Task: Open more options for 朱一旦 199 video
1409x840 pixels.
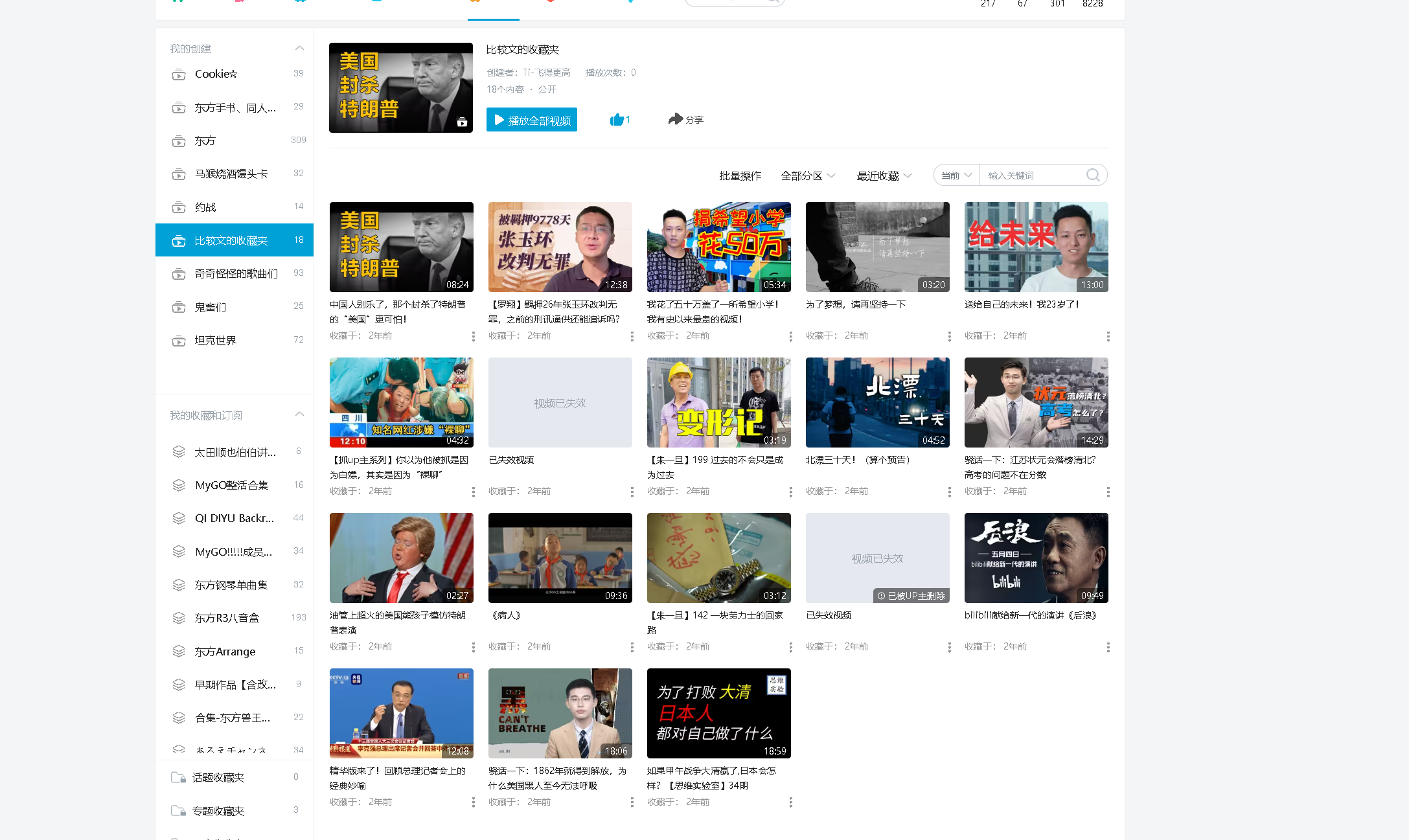Action: tap(790, 492)
